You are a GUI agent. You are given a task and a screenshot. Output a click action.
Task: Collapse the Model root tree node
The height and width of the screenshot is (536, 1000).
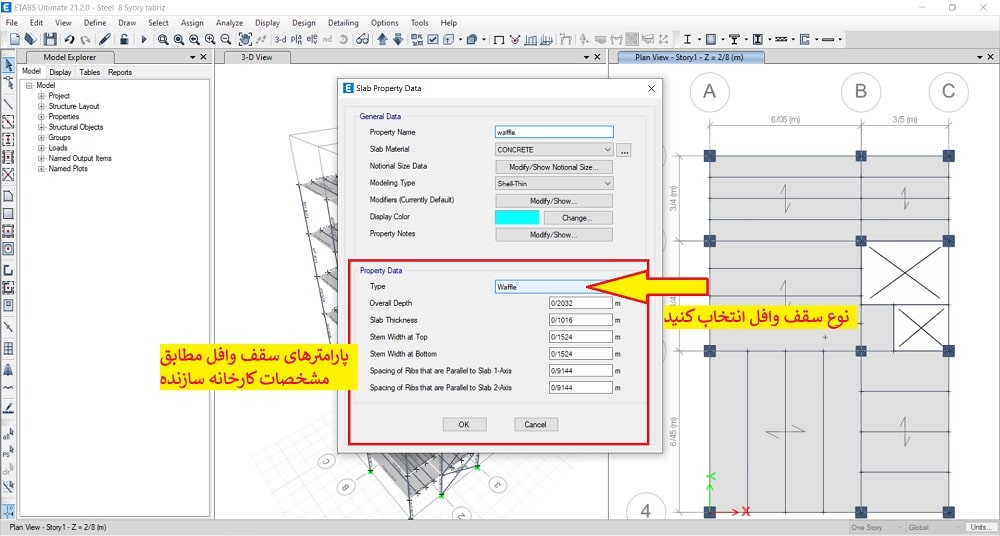tap(29, 86)
